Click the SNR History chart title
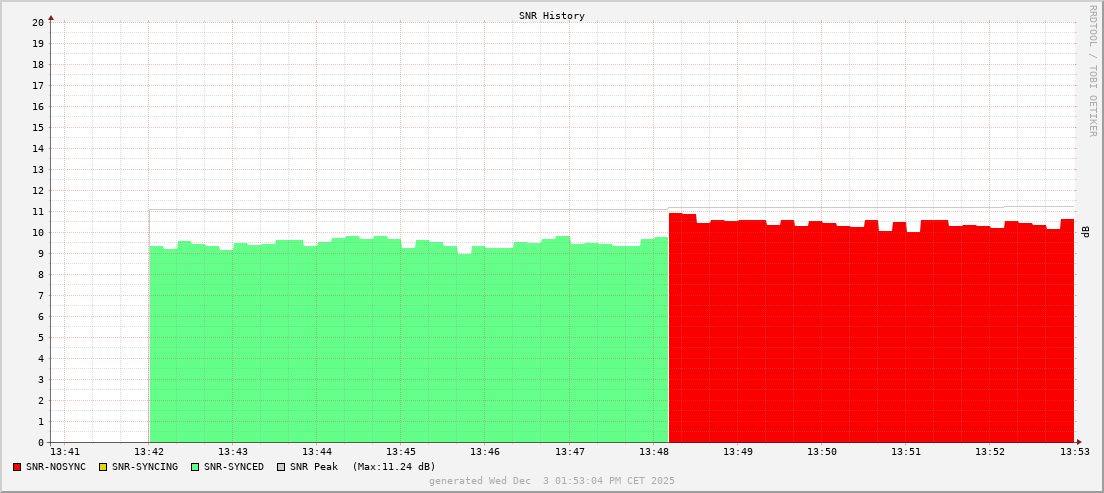 coord(552,16)
